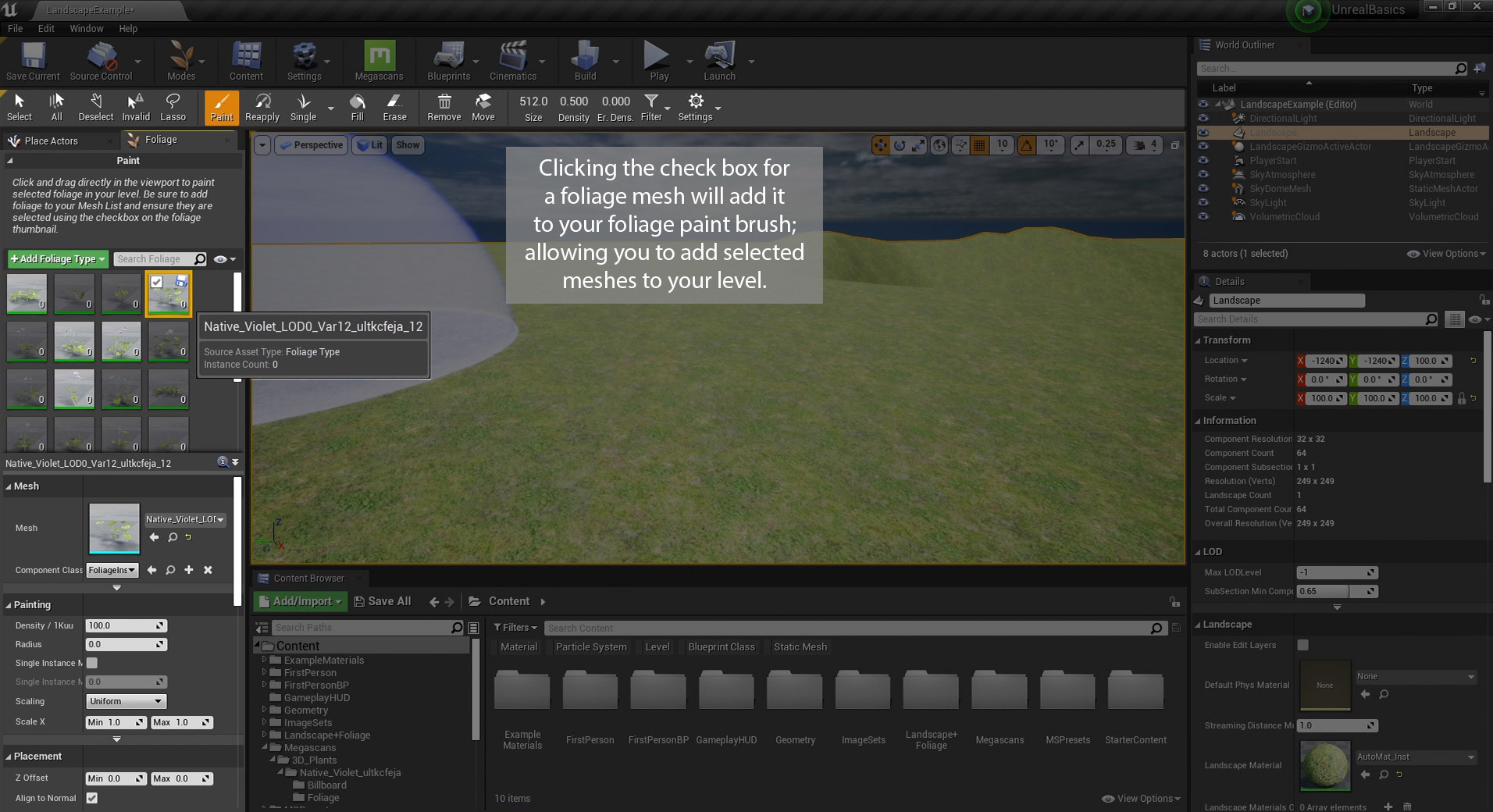Activate the foliage Paint tool
This screenshot has width=1493, height=812.
(222, 108)
